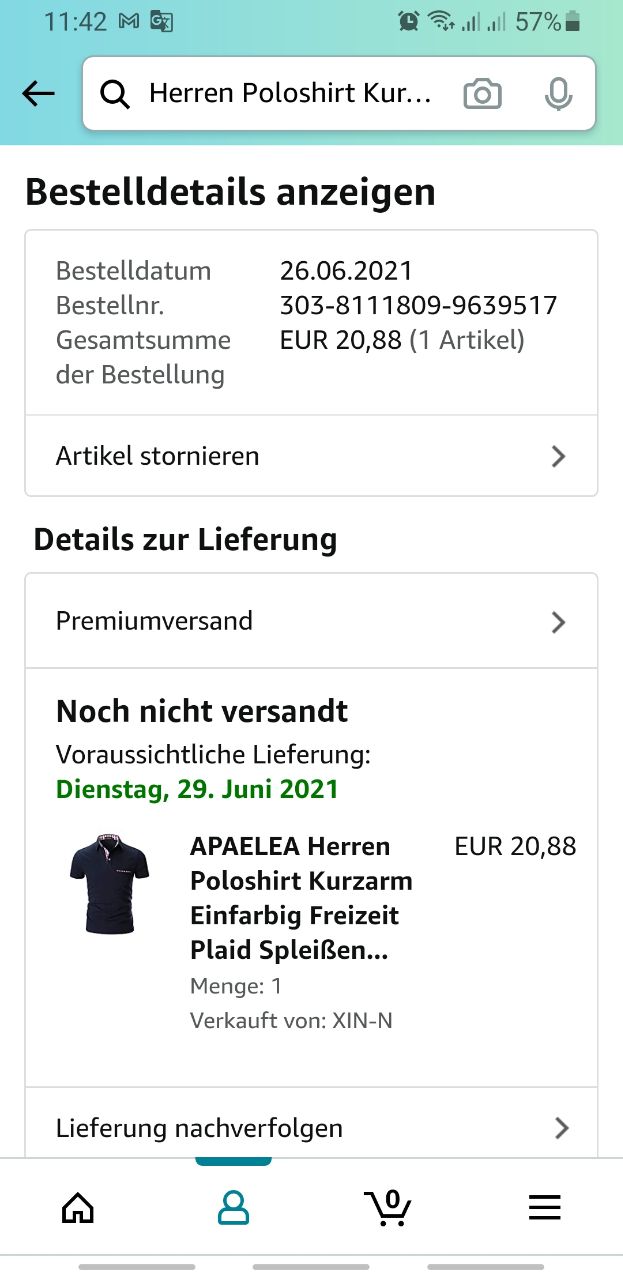Tap the battery indicator in status bar

tap(573, 21)
